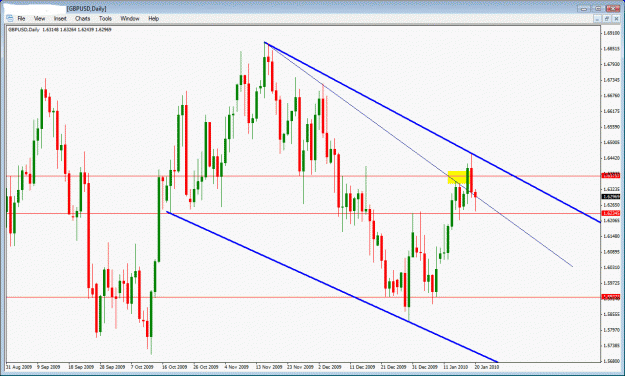The height and width of the screenshot is (376, 625).
Task: Click the 20 Jan 2010 date label
Action: point(486,367)
